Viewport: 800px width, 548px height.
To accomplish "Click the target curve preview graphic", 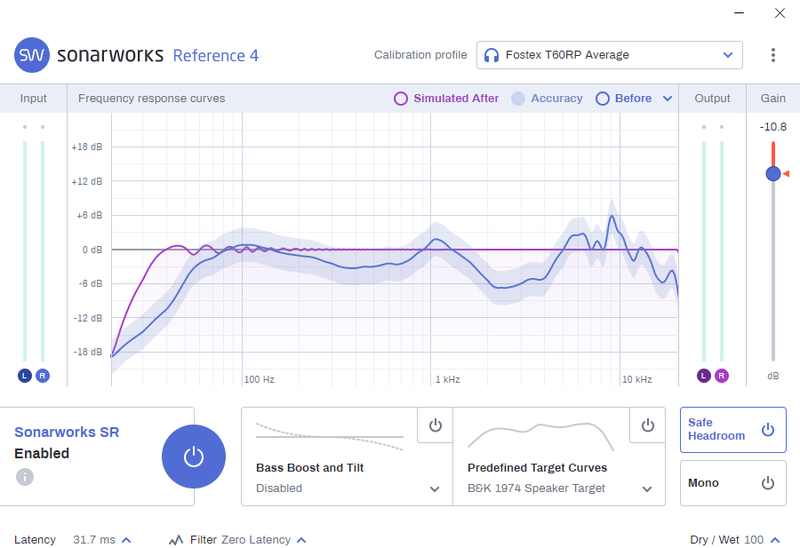I will 541,437.
